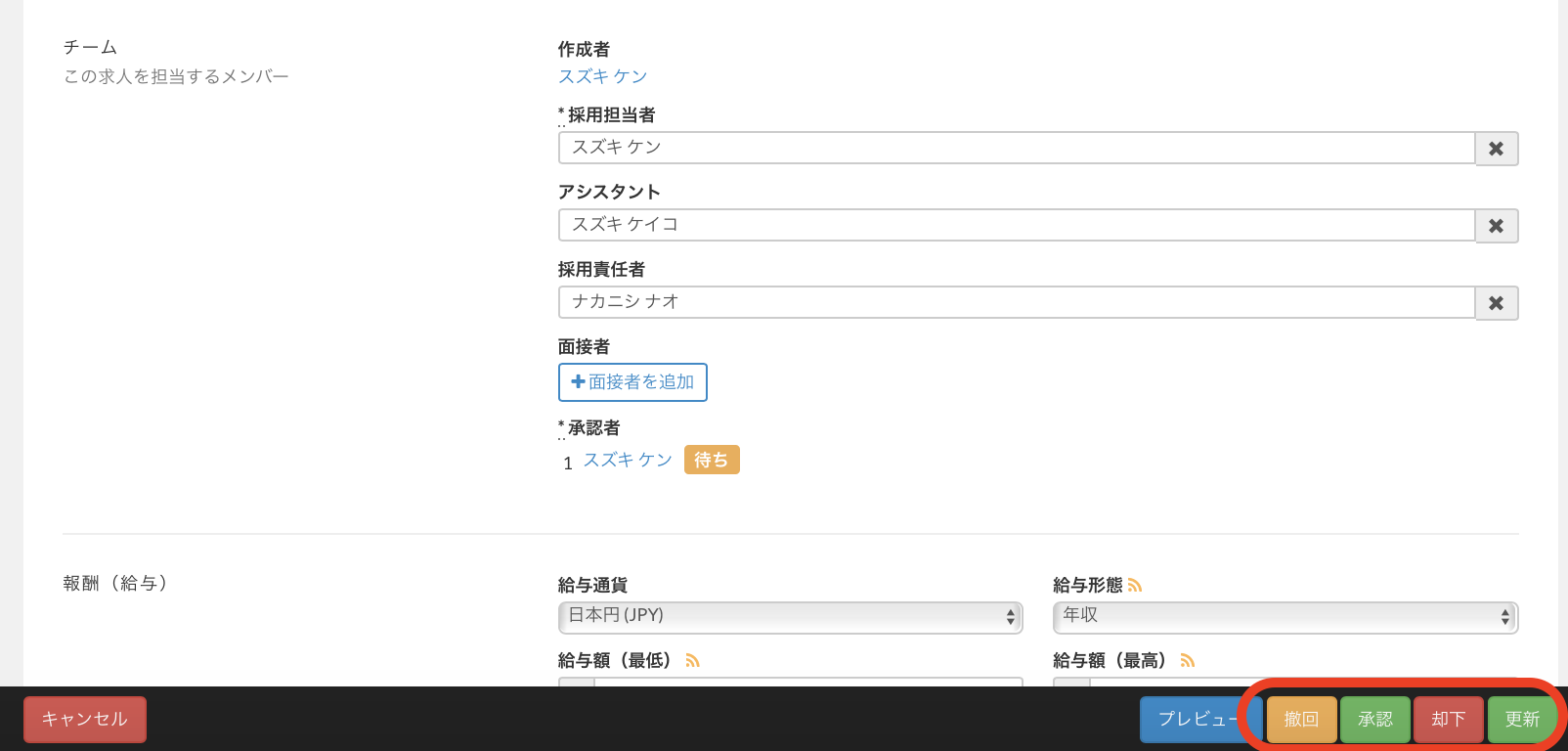Click 面接者を追加 button

632,382
